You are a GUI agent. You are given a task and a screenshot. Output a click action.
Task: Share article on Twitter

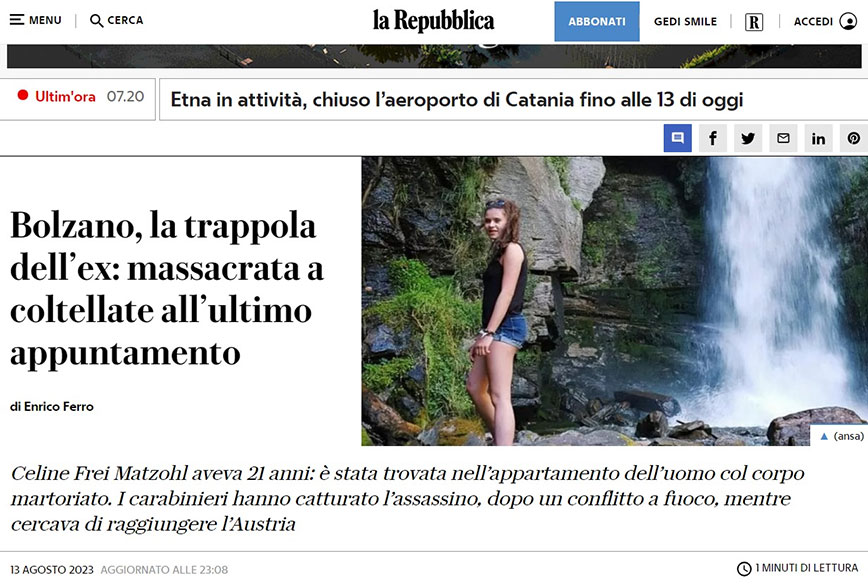(x=748, y=138)
